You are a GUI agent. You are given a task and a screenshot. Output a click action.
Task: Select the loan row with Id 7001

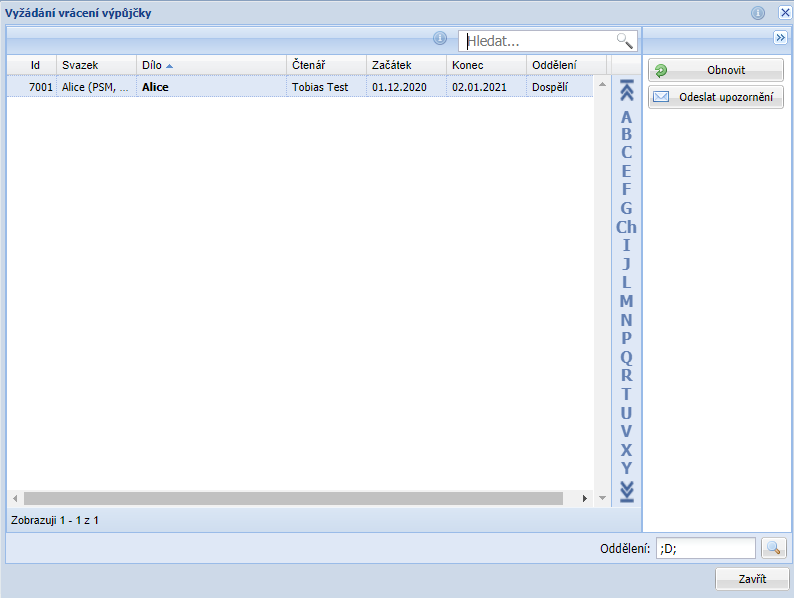click(x=300, y=87)
